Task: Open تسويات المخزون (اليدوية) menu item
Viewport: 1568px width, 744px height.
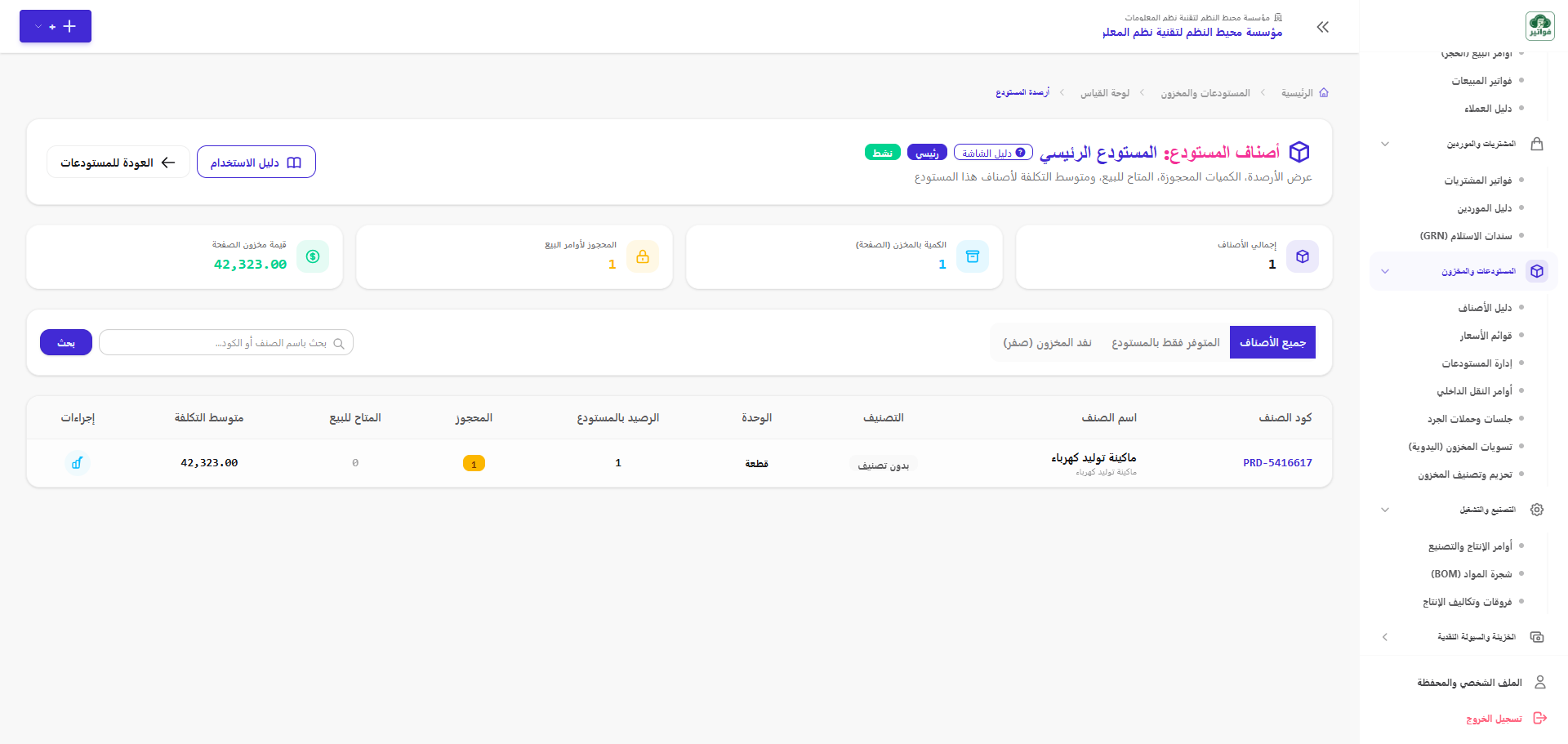Action: [1459, 447]
